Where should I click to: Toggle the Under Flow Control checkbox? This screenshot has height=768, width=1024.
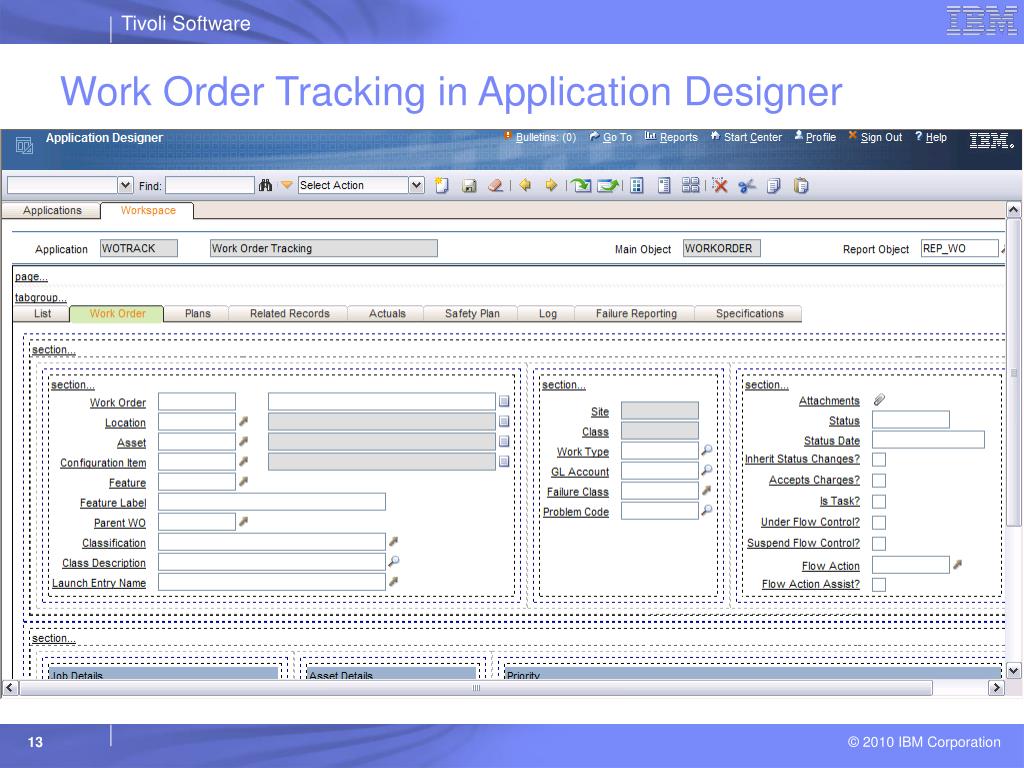(x=879, y=522)
